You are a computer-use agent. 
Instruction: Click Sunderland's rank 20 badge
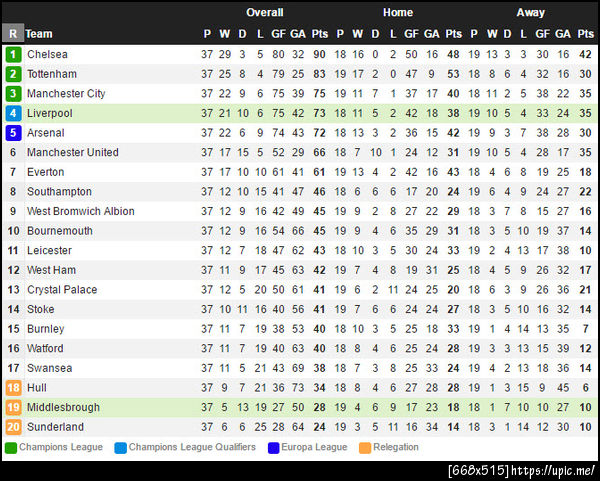(13, 427)
